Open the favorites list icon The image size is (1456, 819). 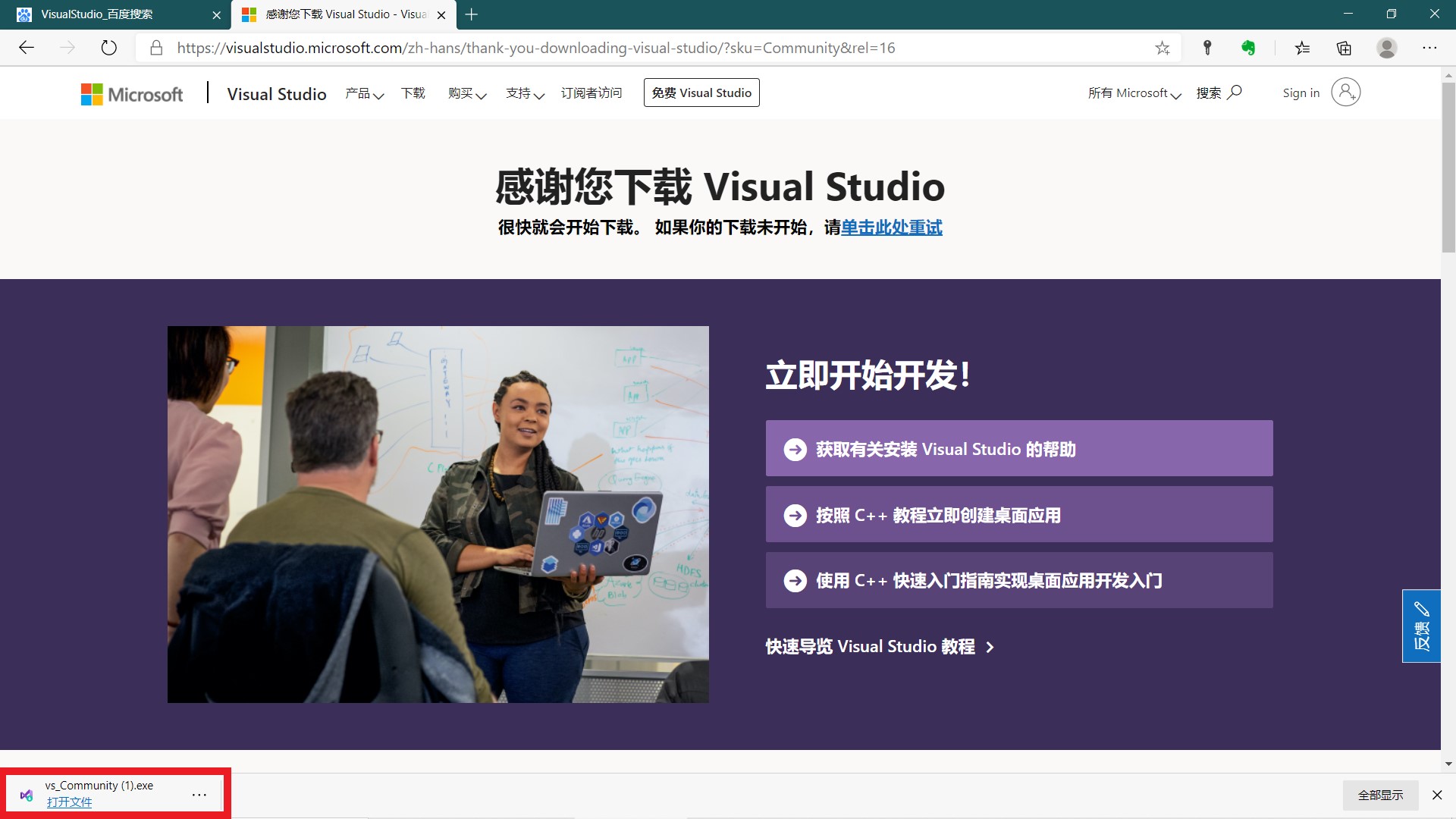click(1302, 48)
